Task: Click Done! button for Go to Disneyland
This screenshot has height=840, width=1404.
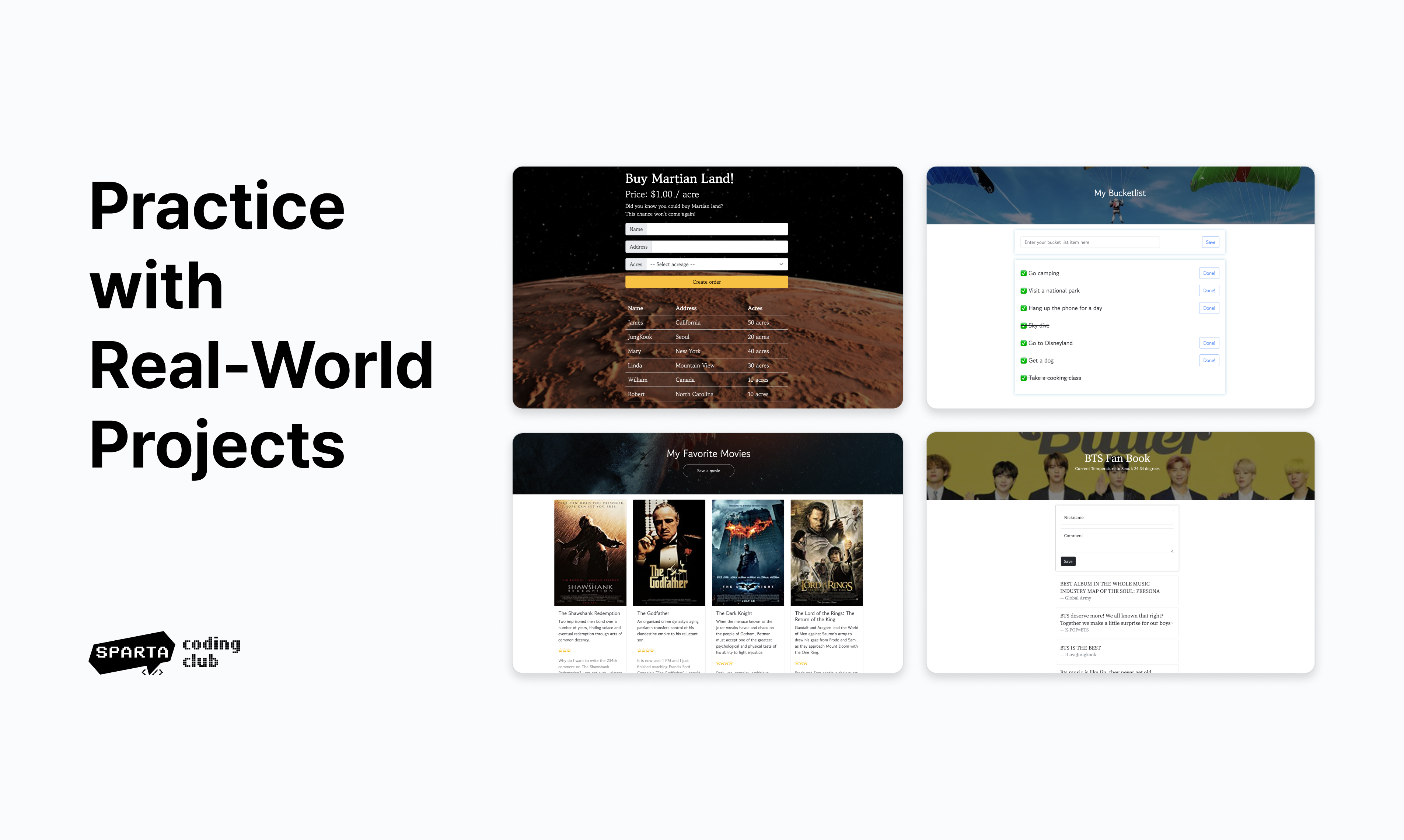Action: [1209, 343]
